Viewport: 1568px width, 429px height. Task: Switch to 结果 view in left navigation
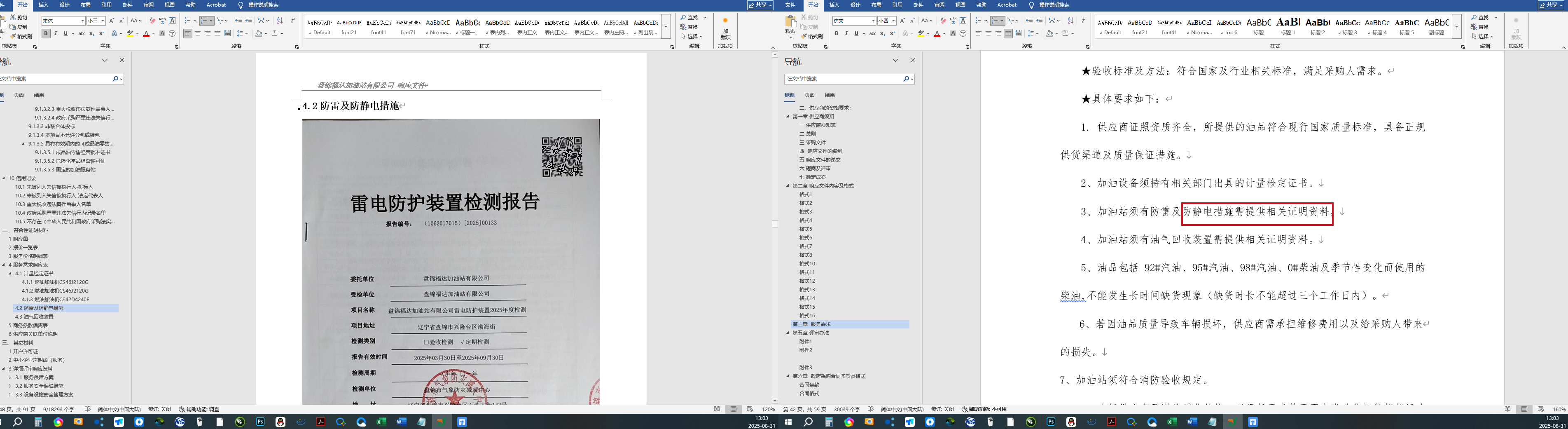coord(39,95)
